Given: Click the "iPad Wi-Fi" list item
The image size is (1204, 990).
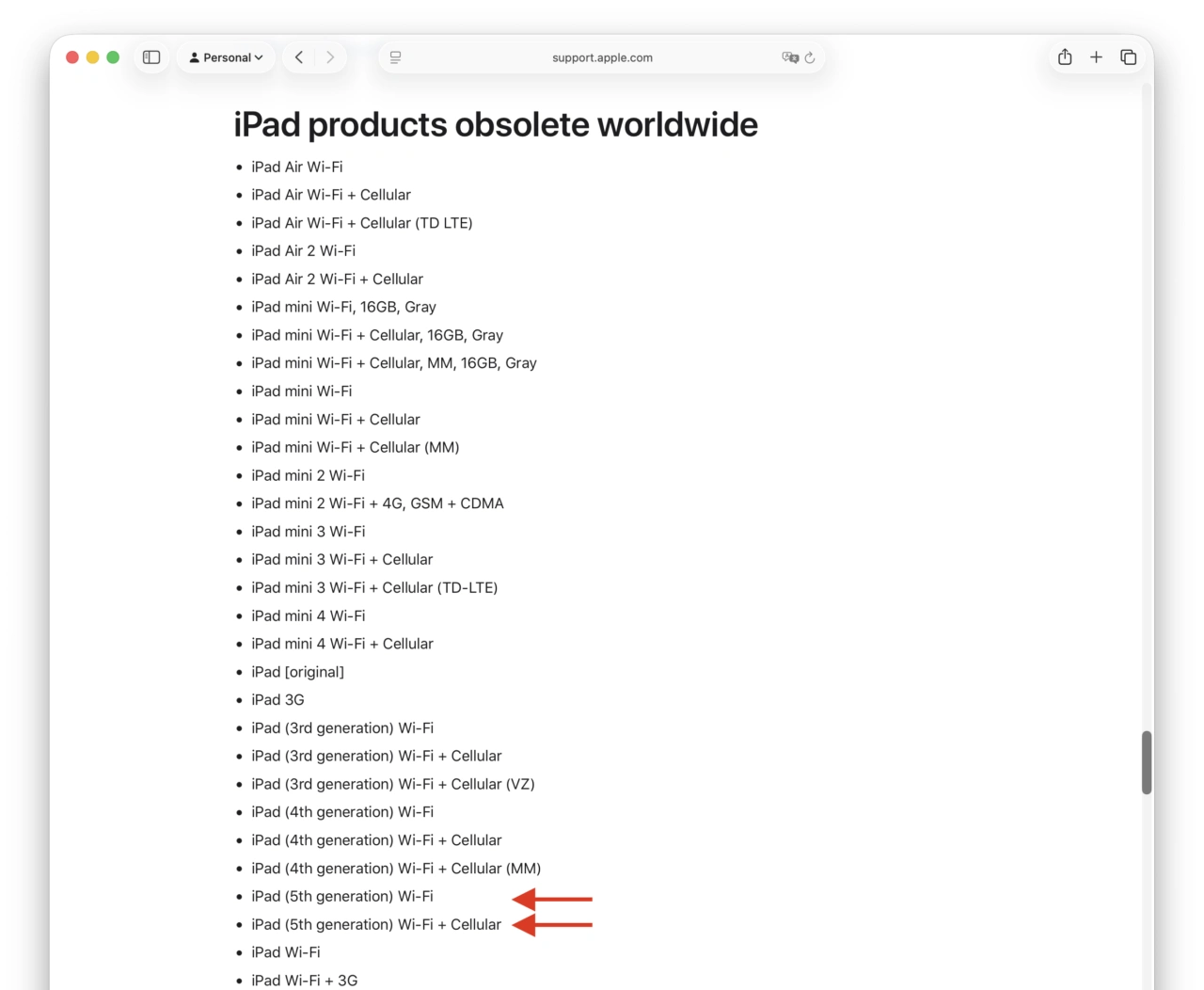Looking at the screenshot, I should [286, 952].
